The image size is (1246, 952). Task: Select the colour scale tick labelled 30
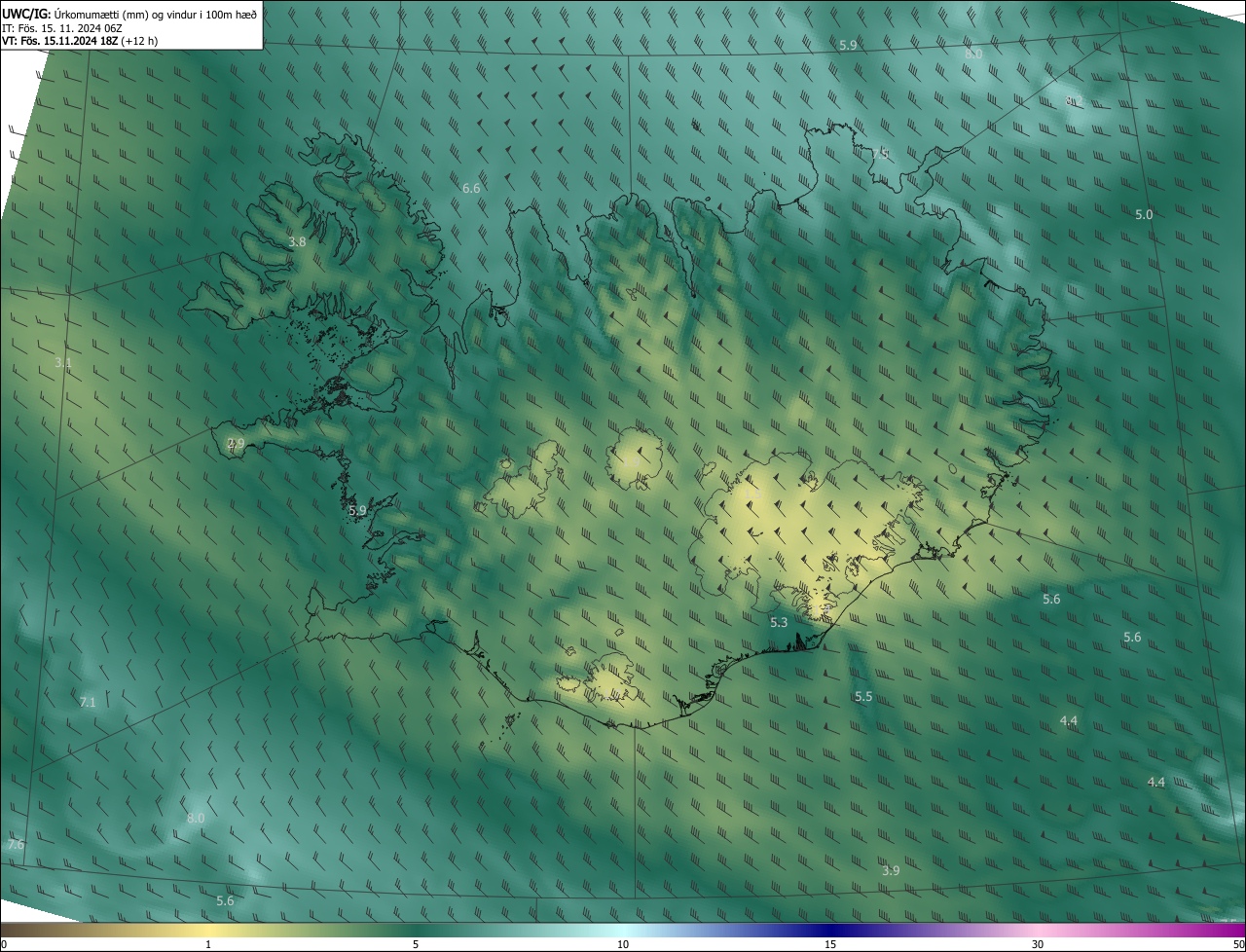pyautogui.click(x=1038, y=944)
